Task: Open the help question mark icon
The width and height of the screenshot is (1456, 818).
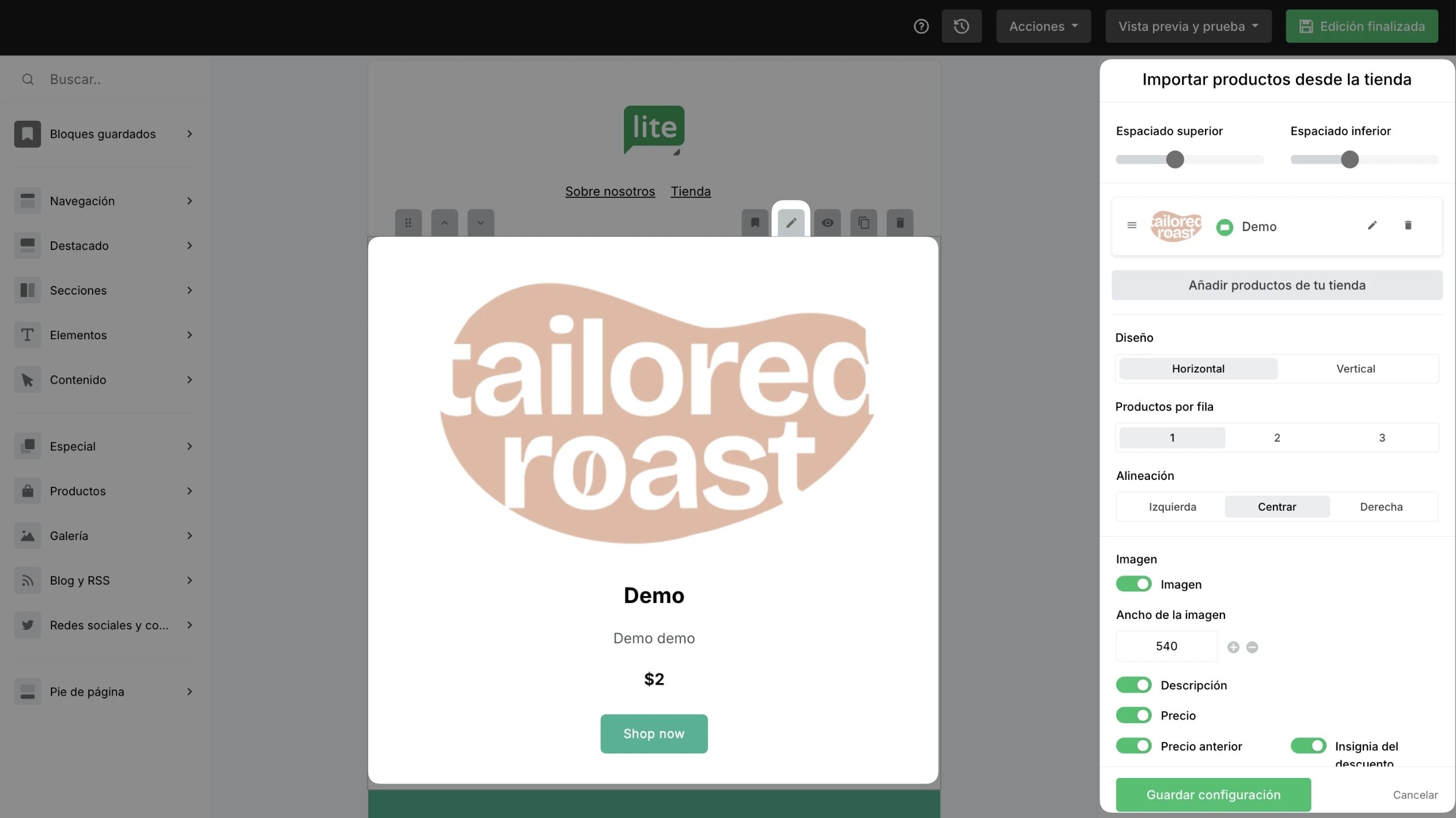Action: pos(921,26)
